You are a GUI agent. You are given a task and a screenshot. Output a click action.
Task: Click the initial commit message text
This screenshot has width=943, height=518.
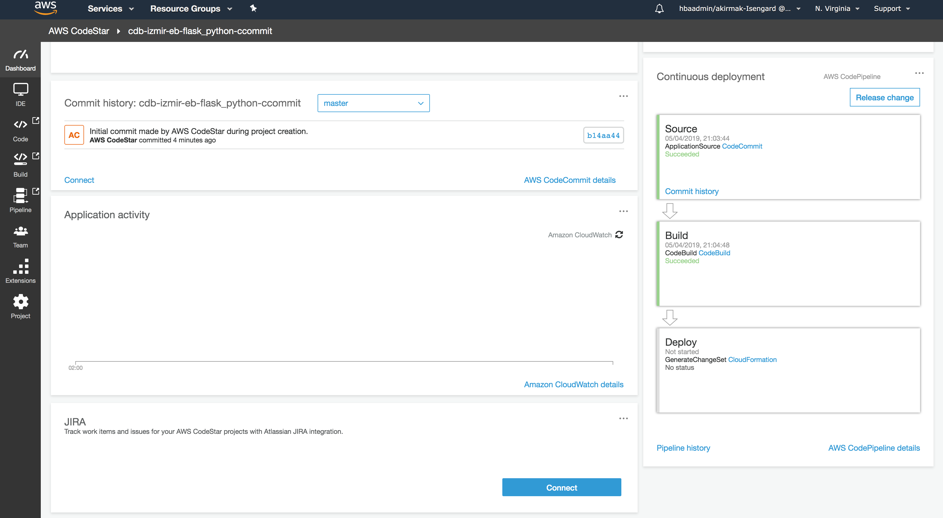tap(198, 131)
